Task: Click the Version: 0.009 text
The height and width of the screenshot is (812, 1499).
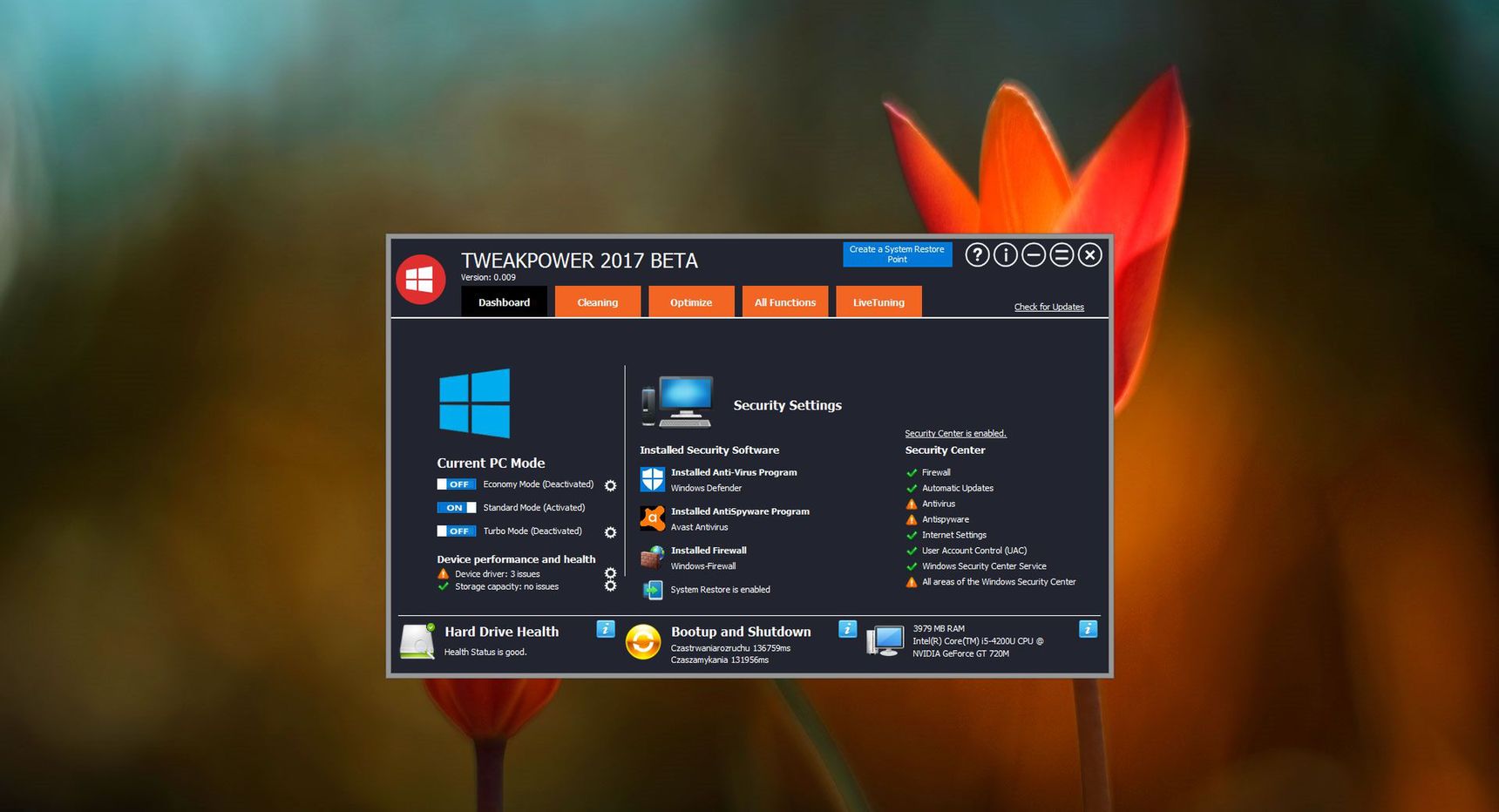Action: click(x=488, y=277)
